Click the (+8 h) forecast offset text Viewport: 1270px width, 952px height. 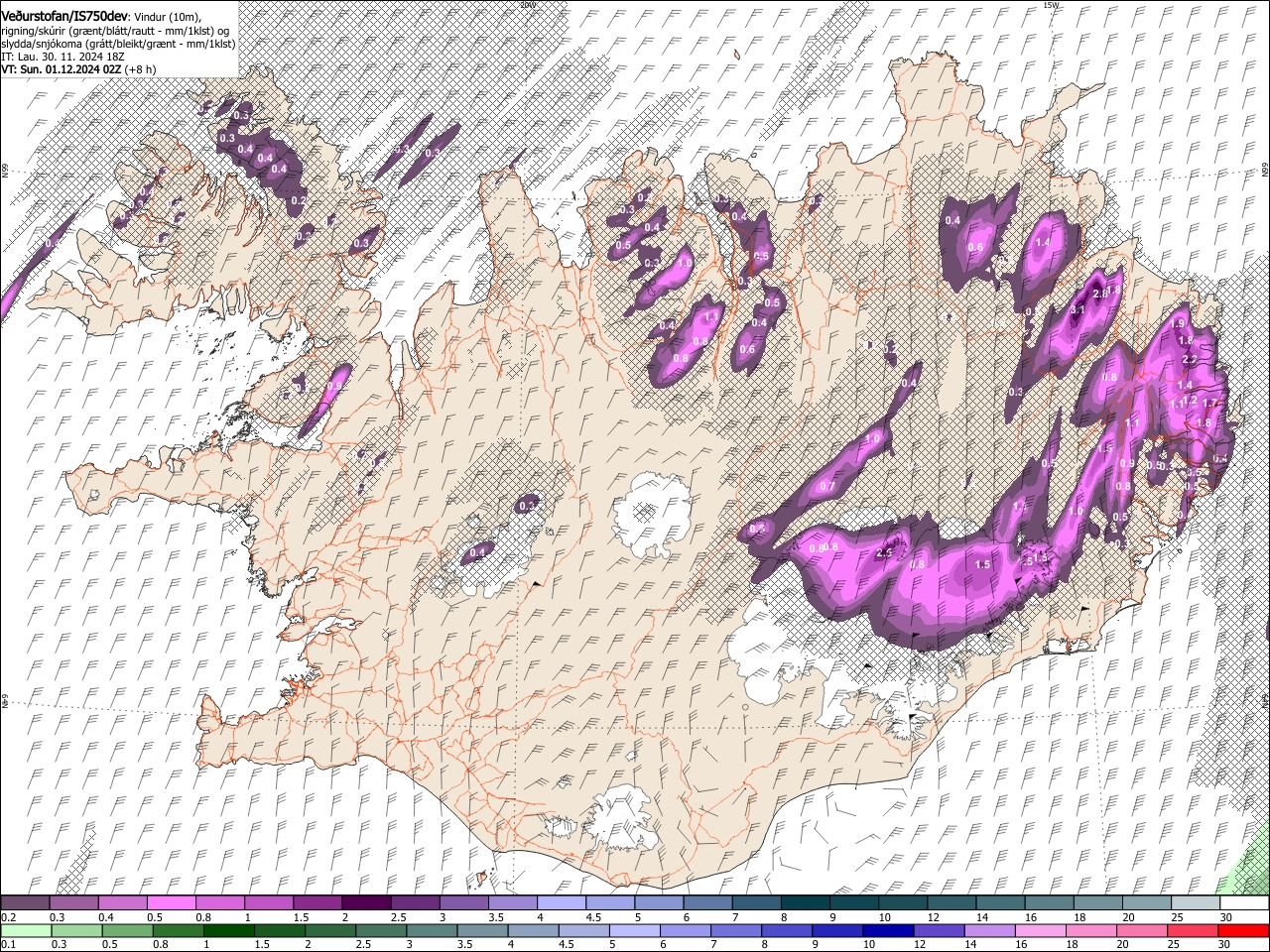coord(141,69)
